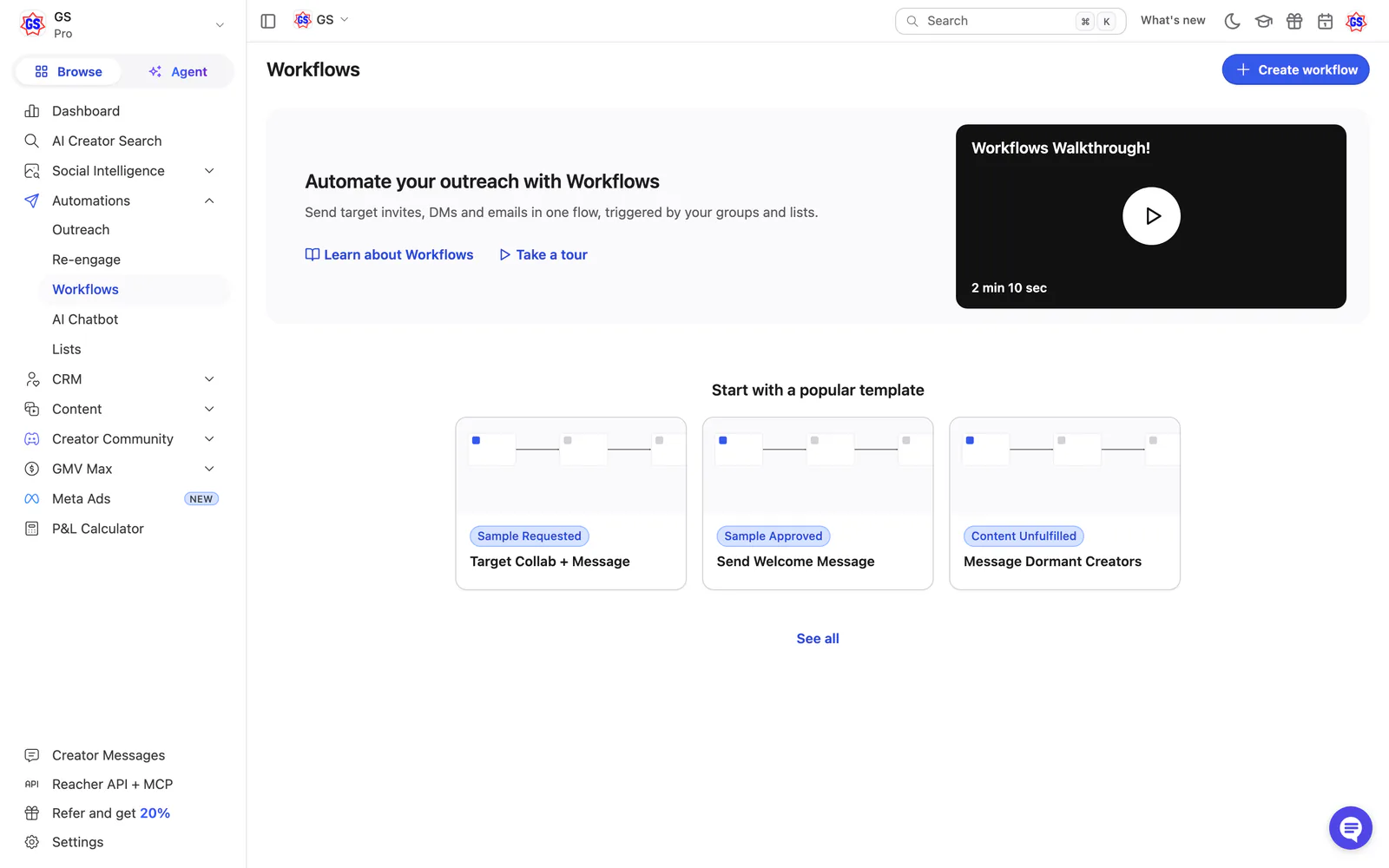
Task: Expand the GMV Max chevron
Action: tap(209, 469)
